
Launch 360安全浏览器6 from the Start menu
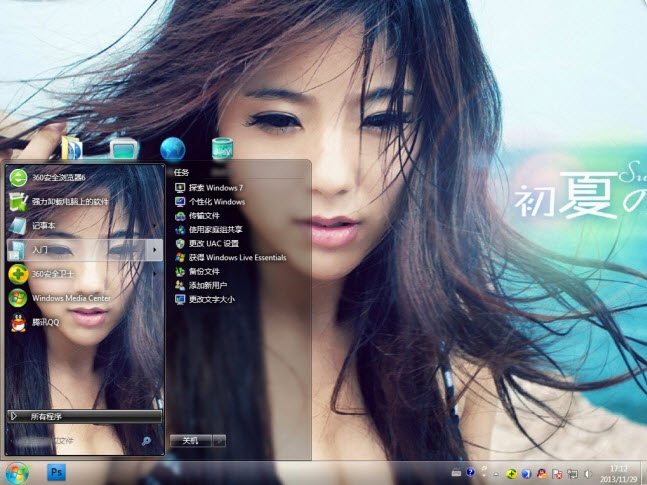point(85,177)
